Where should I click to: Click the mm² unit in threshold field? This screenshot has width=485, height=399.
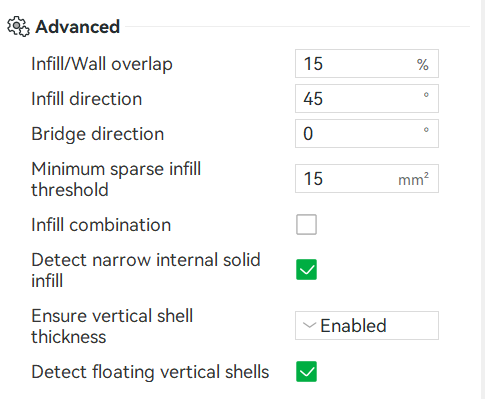pos(413,180)
